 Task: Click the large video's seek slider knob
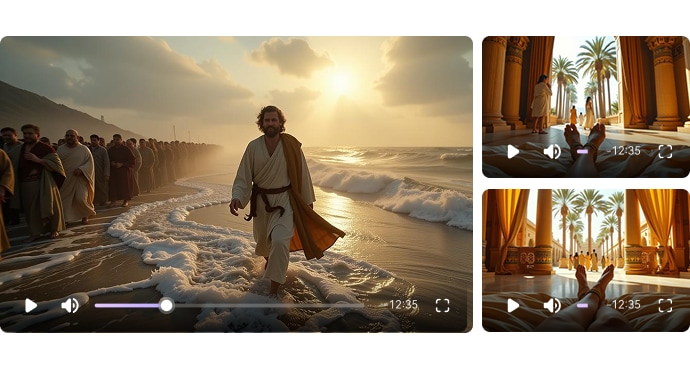point(166,305)
